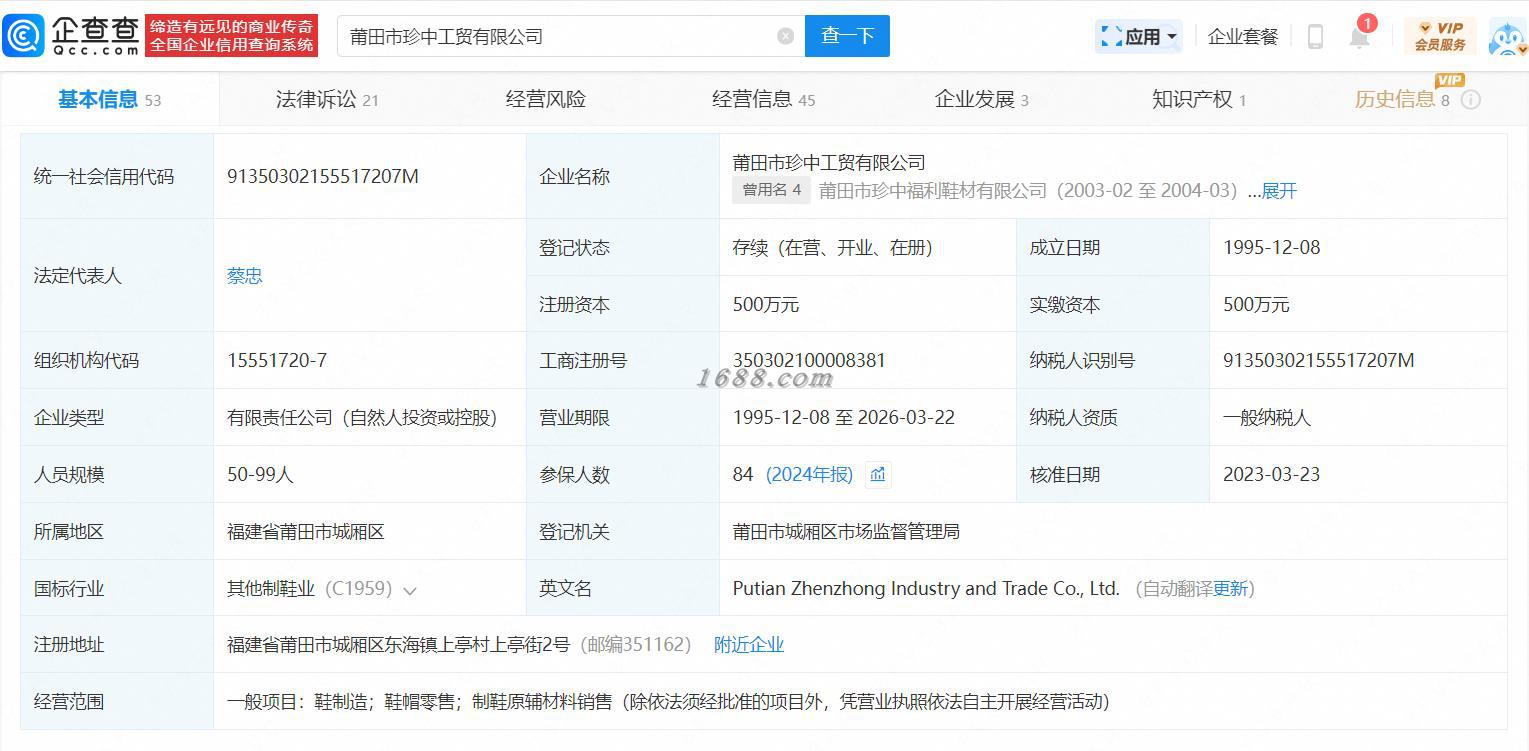
Task: Open the 企业套餐 link
Action: click(x=1243, y=37)
